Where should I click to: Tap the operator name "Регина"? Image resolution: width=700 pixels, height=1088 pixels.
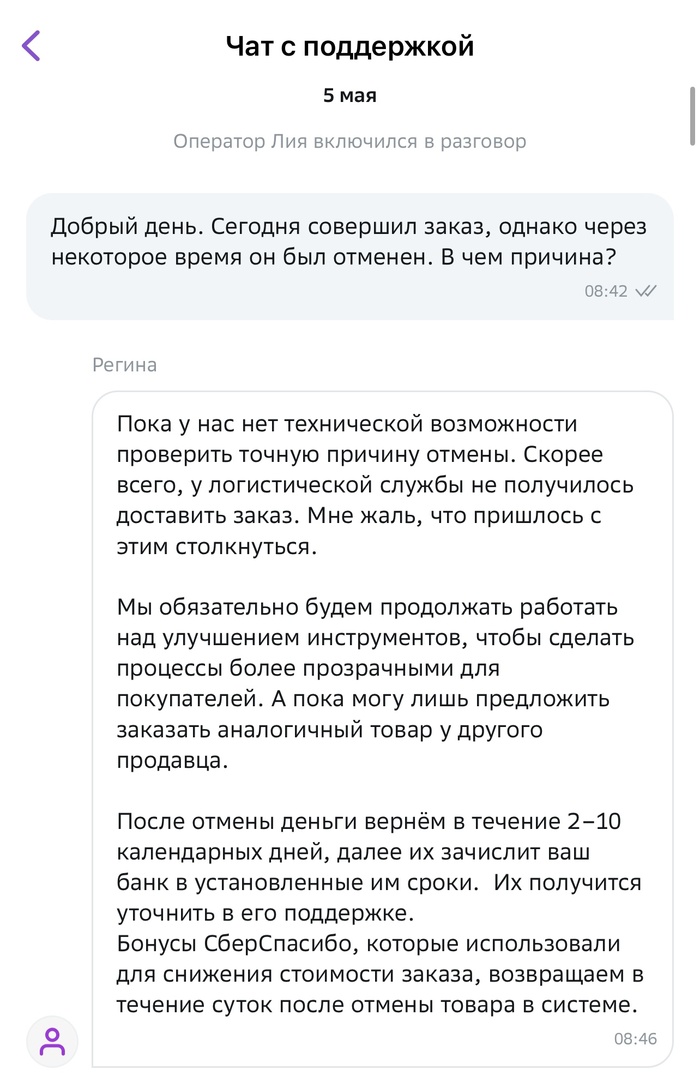124,365
